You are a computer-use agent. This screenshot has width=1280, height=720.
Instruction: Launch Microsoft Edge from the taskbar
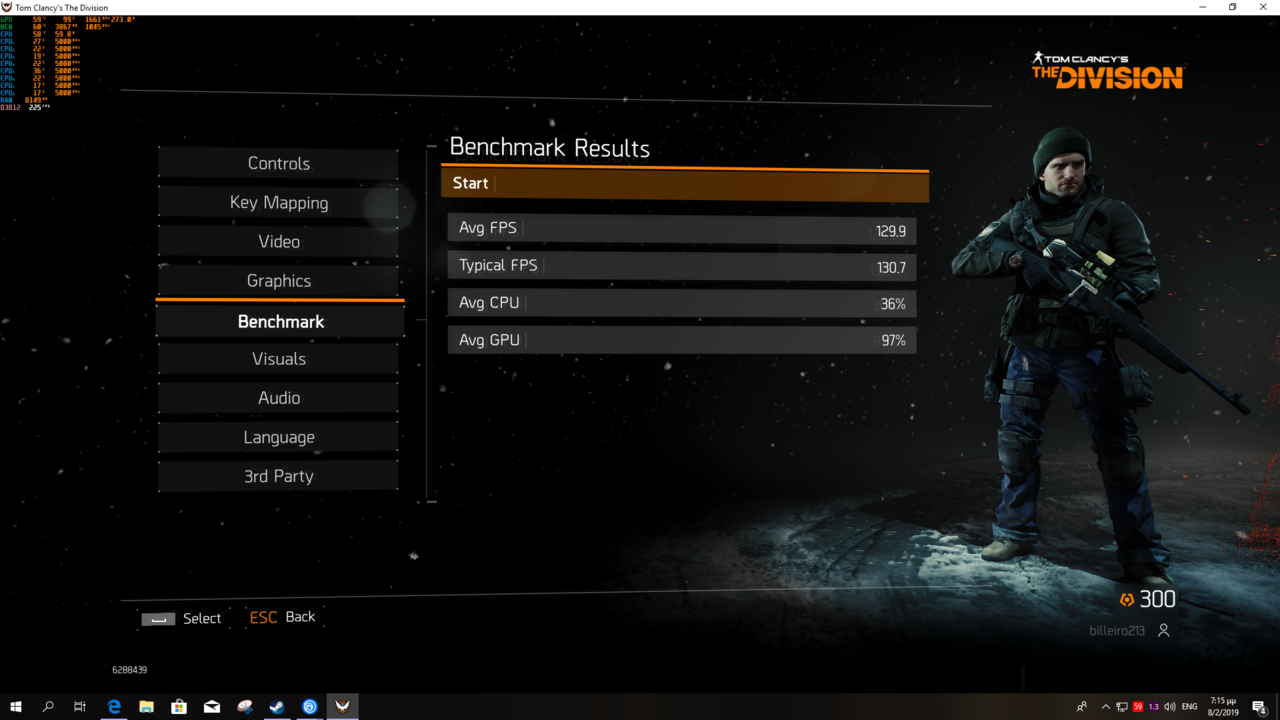coord(114,707)
